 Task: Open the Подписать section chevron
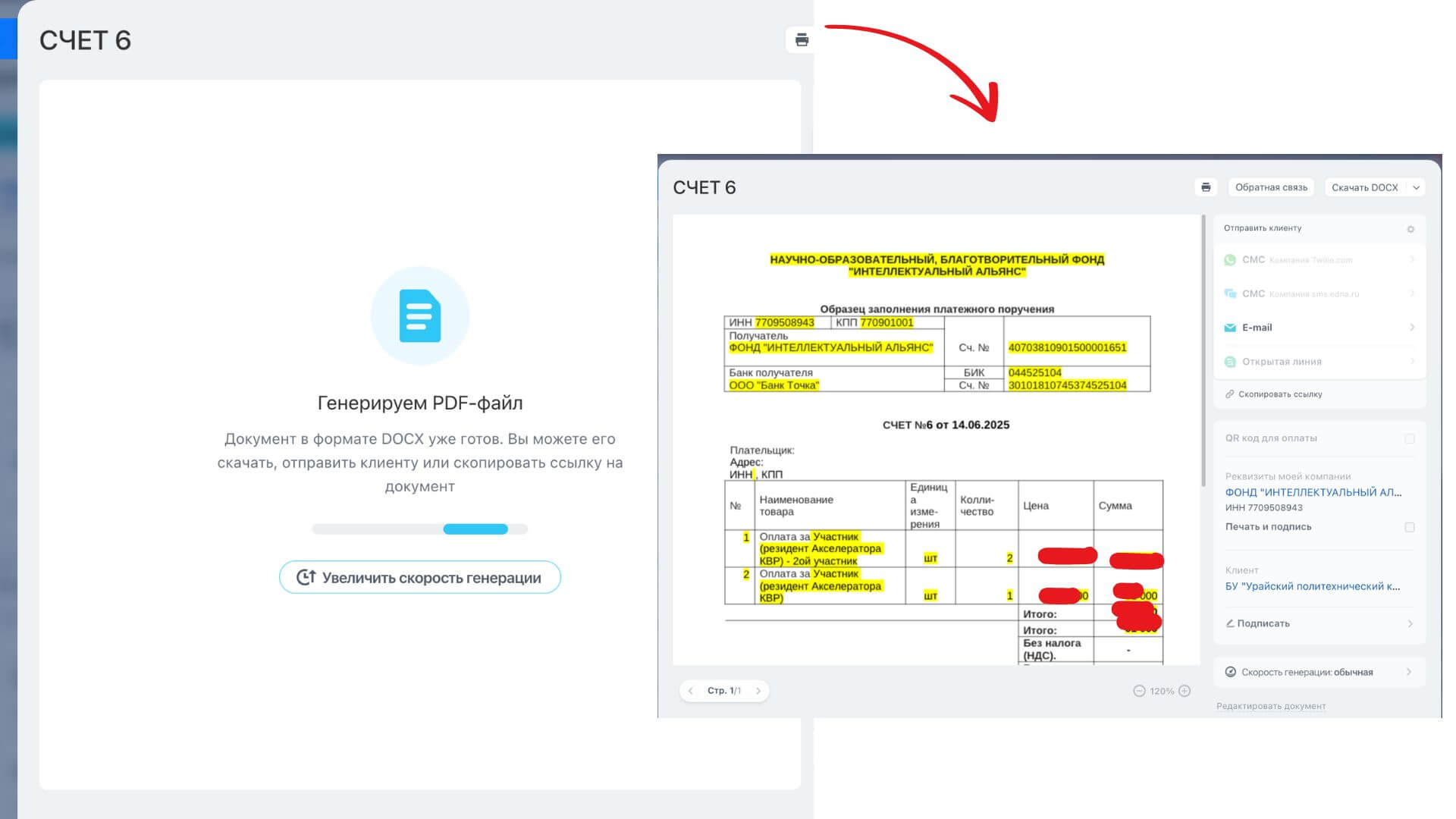click(1410, 623)
